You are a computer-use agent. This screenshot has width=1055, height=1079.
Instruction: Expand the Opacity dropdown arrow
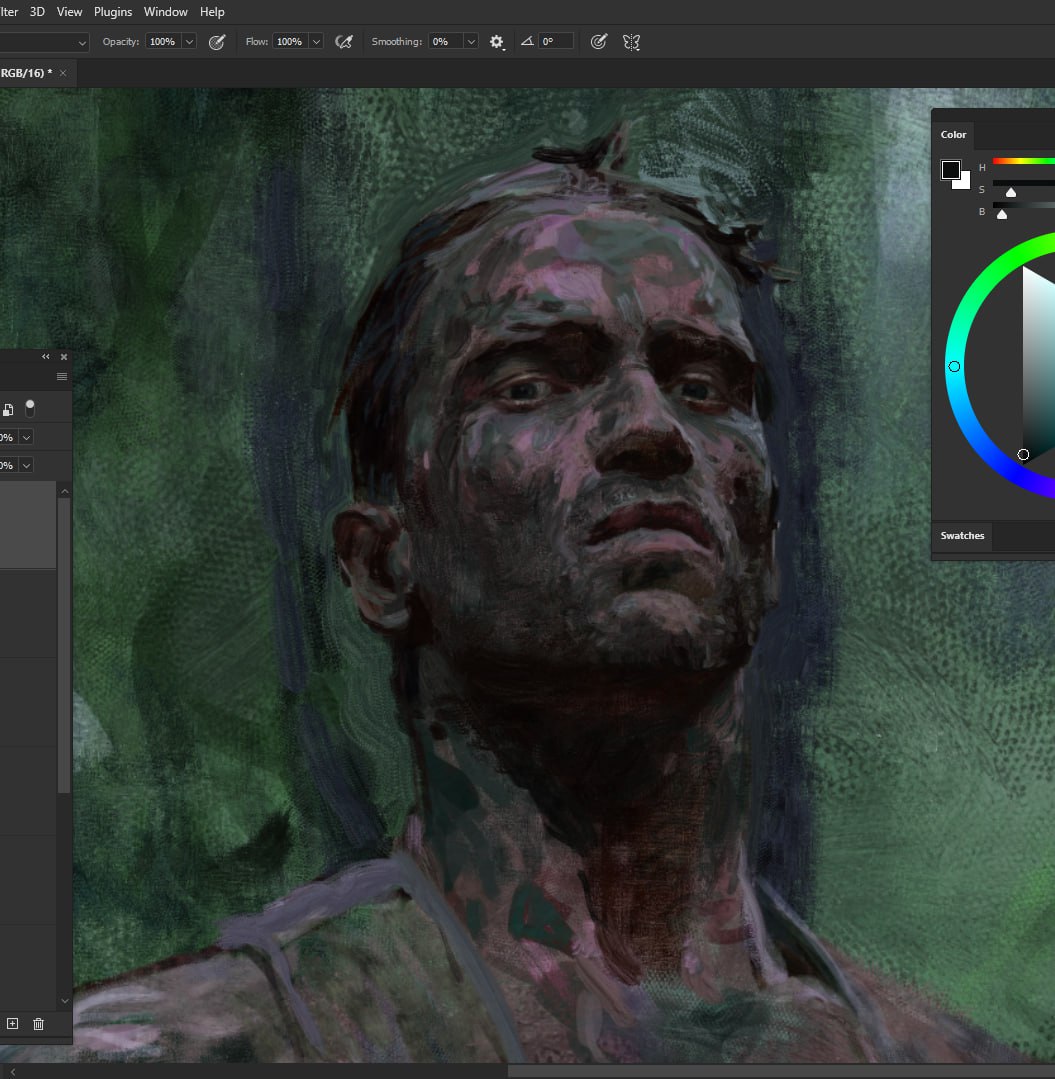188,42
